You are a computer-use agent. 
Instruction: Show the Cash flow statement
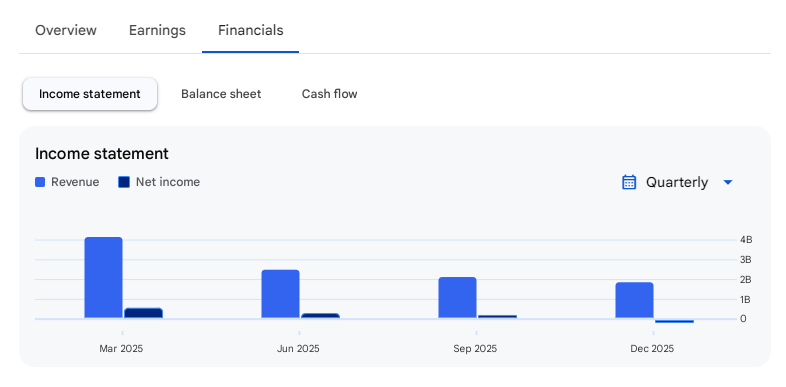pyautogui.click(x=329, y=94)
